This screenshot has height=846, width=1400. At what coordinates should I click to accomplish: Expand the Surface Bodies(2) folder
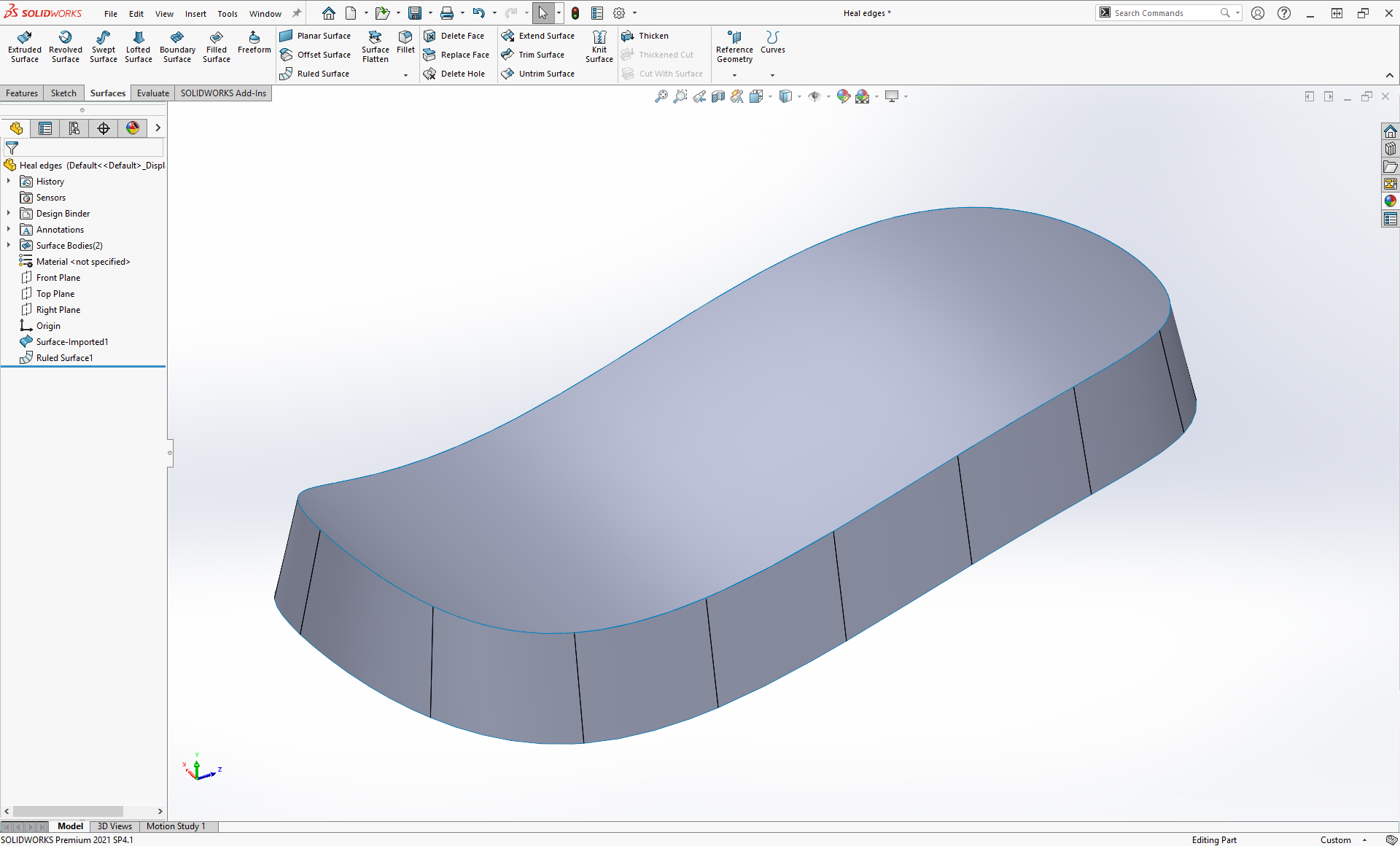tap(9, 246)
